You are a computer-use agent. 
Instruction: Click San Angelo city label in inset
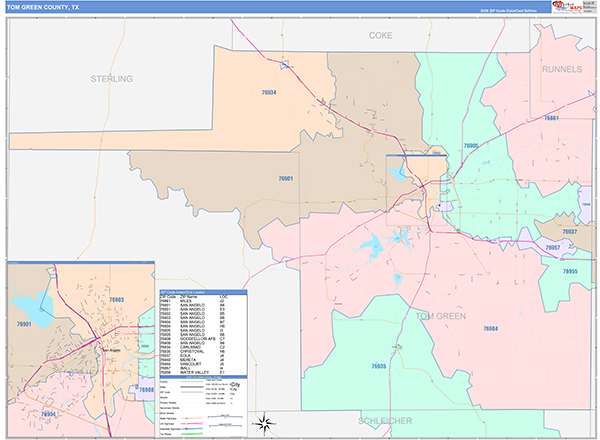(x=106, y=350)
